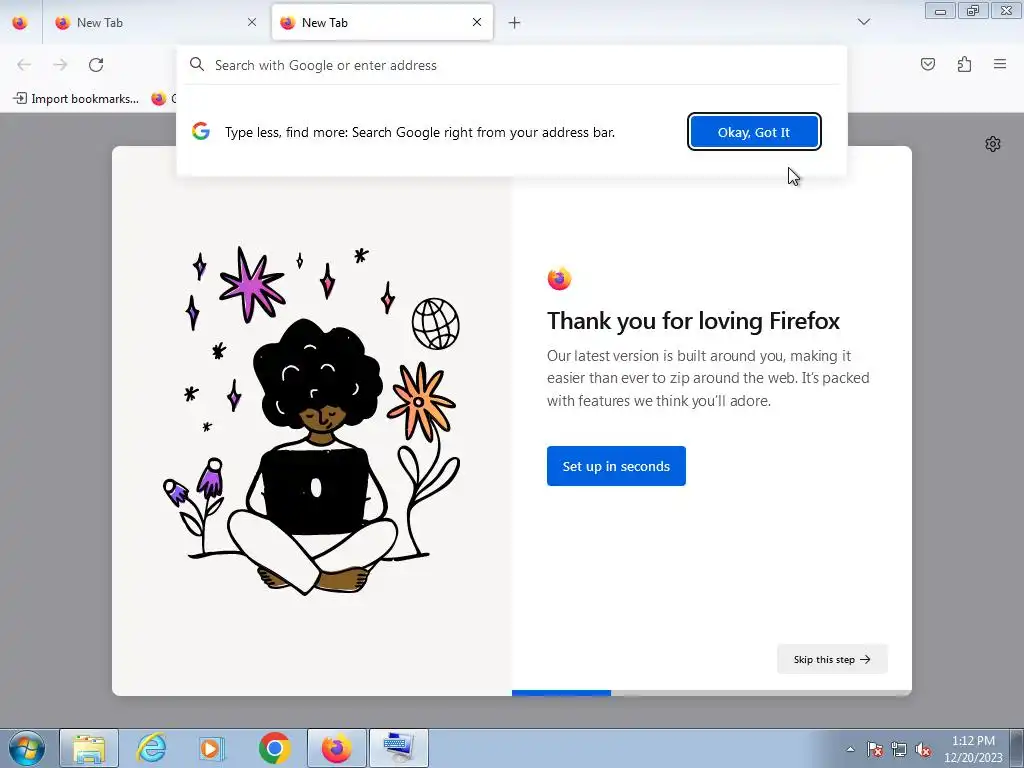Screen dimensions: 1024x768
Task: Launch Internet Explorer from taskbar
Action: [151, 748]
